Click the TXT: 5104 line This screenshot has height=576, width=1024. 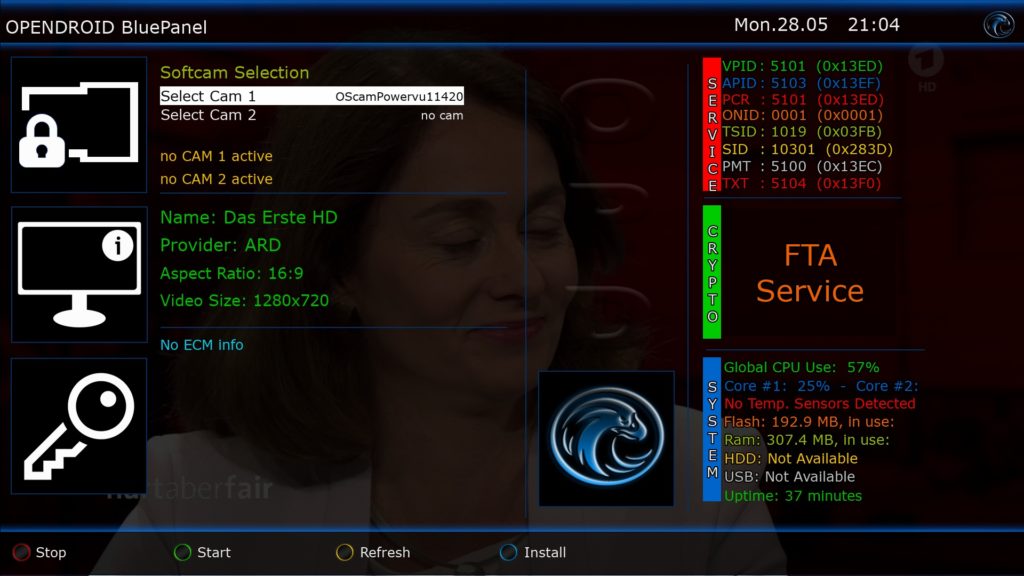pos(802,184)
